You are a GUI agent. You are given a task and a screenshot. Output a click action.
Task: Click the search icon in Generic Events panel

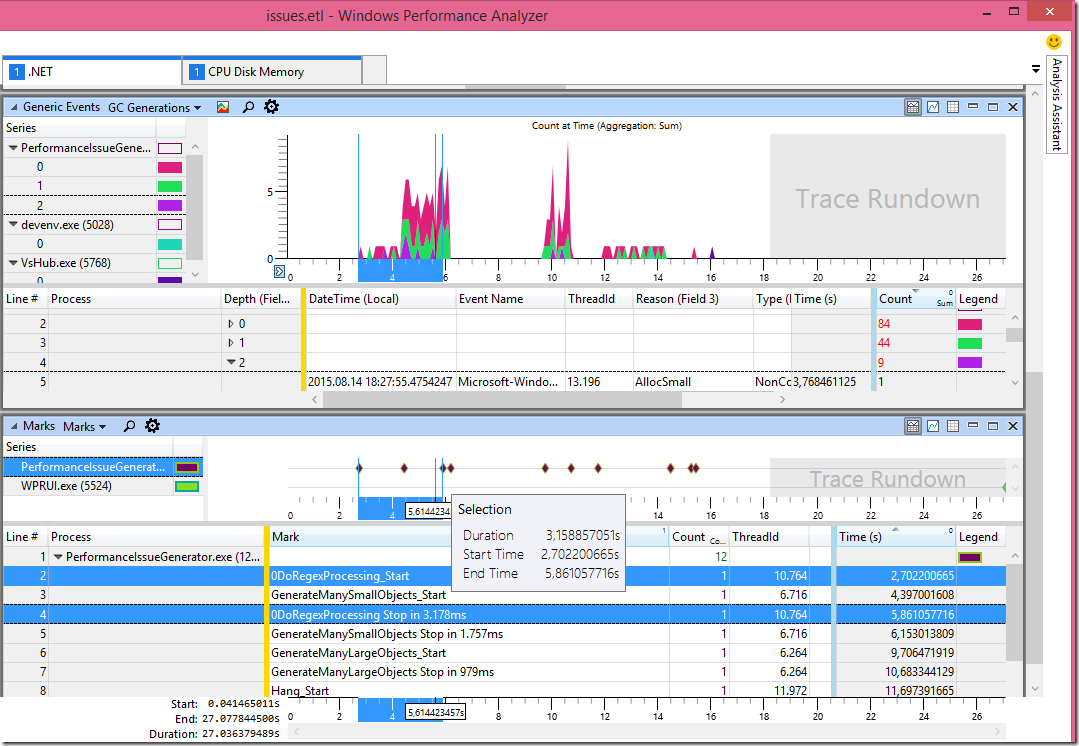coord(248,107)
